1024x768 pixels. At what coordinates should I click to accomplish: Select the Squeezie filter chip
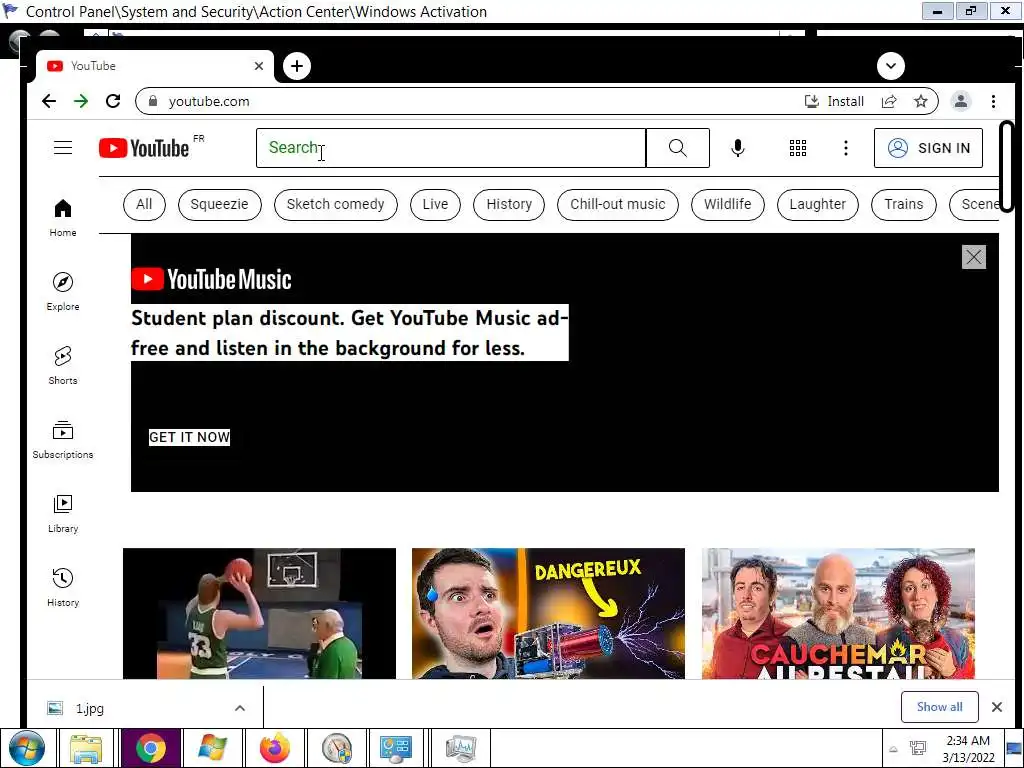219,204
